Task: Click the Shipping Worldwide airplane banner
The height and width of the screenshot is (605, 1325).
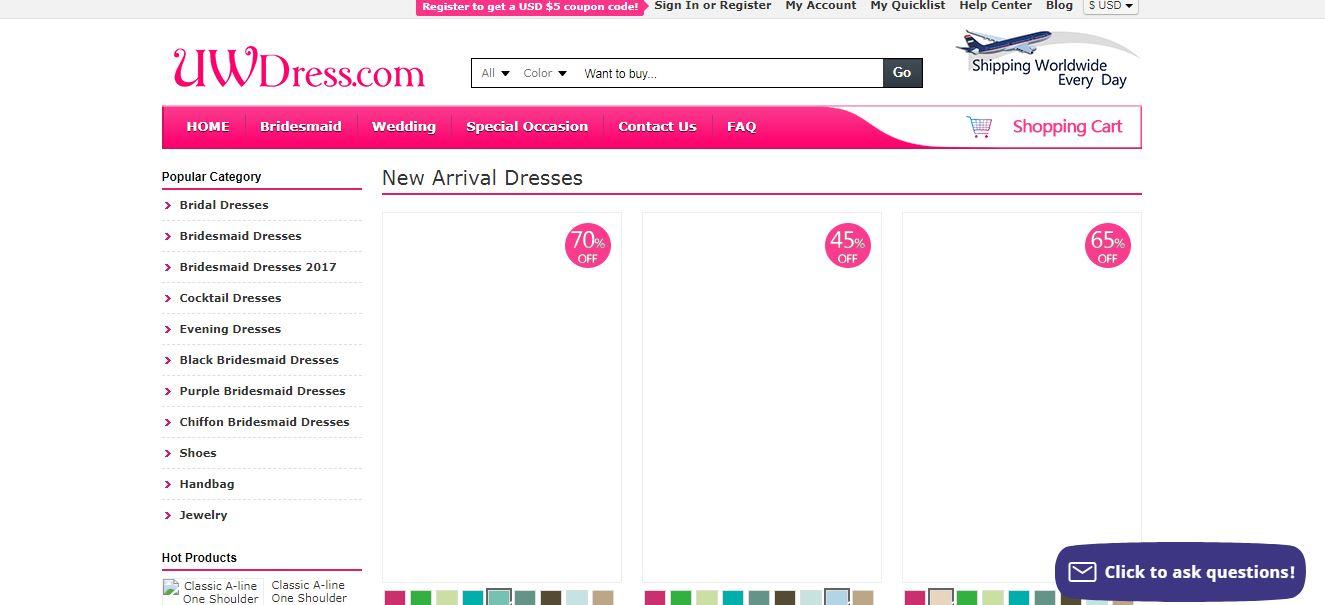Action: pyautogui.click(x=1049, y=59)
